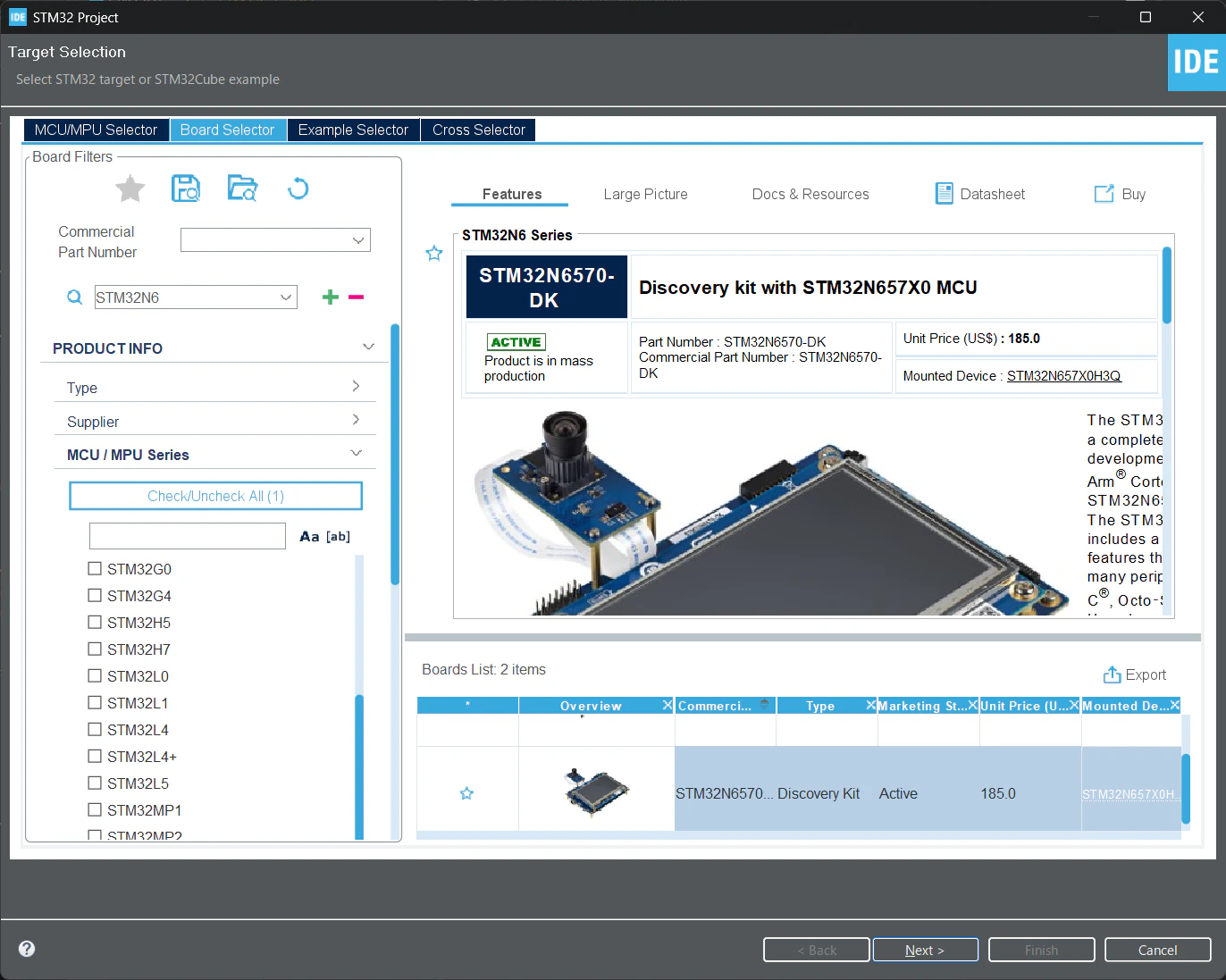Viewport: 1226px width, 980px height.
Task: Open the help question-mark icon
Action: 27,949
